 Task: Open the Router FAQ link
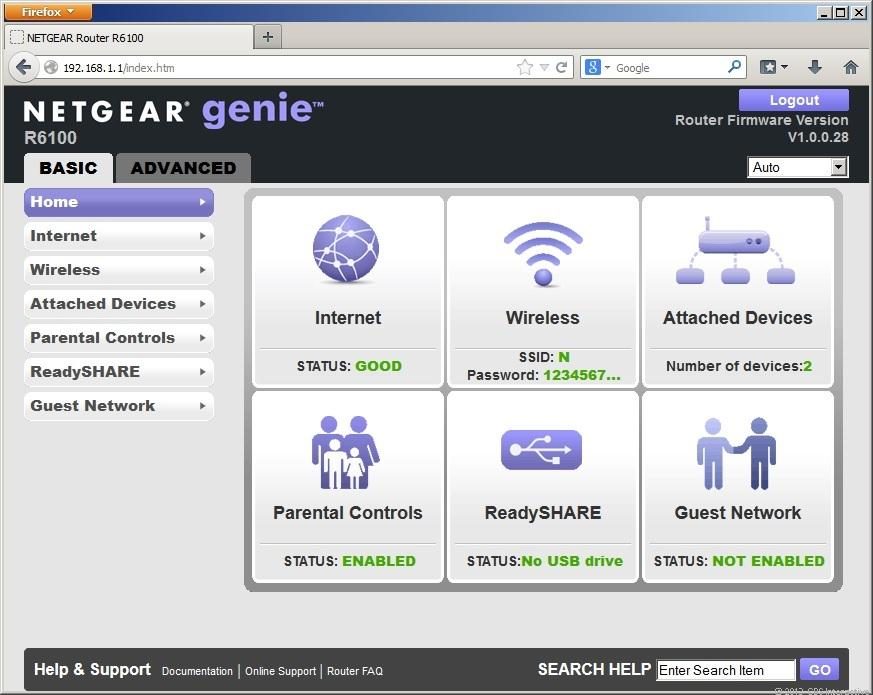pos(355,670)
